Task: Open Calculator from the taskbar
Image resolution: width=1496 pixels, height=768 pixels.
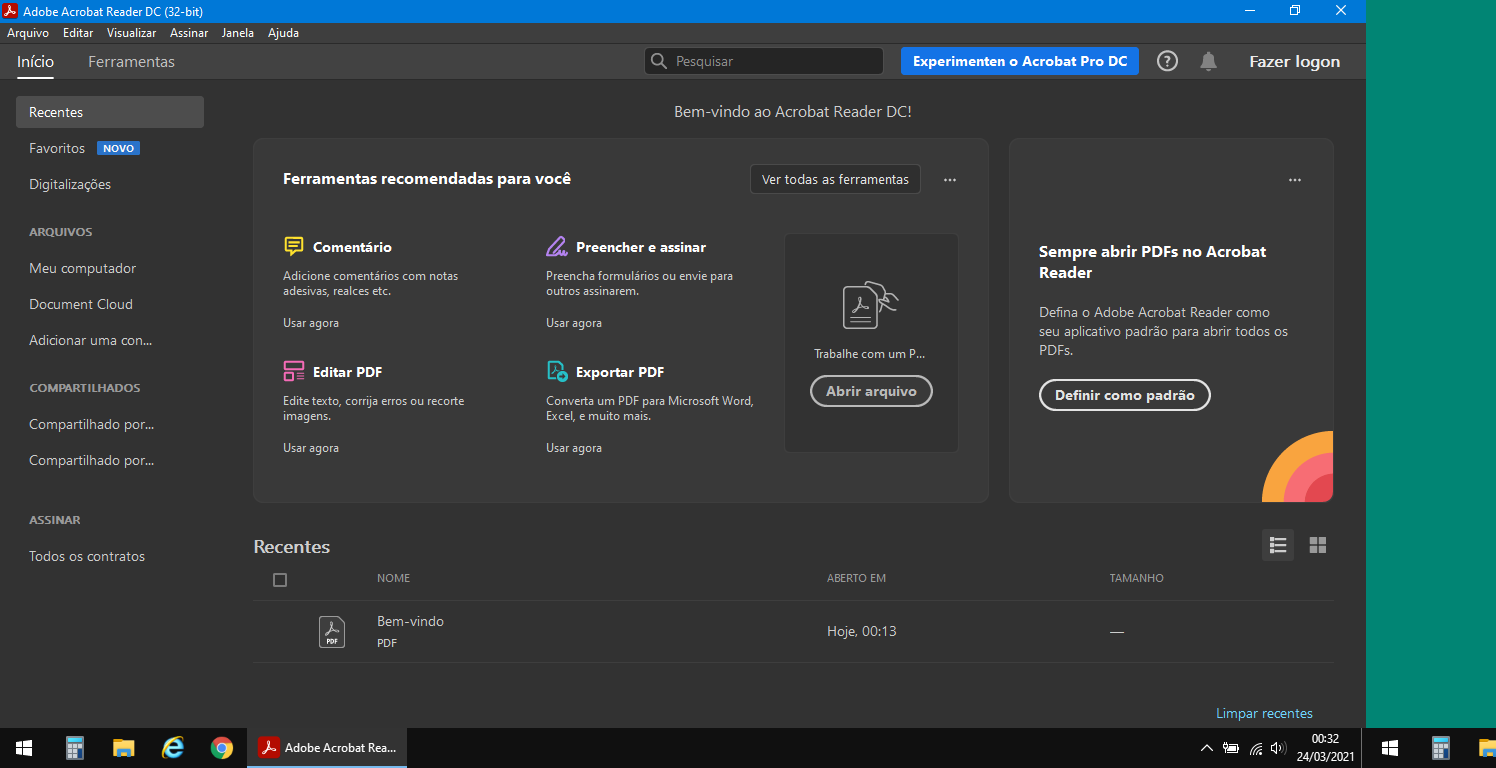Action: [x=74, y=748]
